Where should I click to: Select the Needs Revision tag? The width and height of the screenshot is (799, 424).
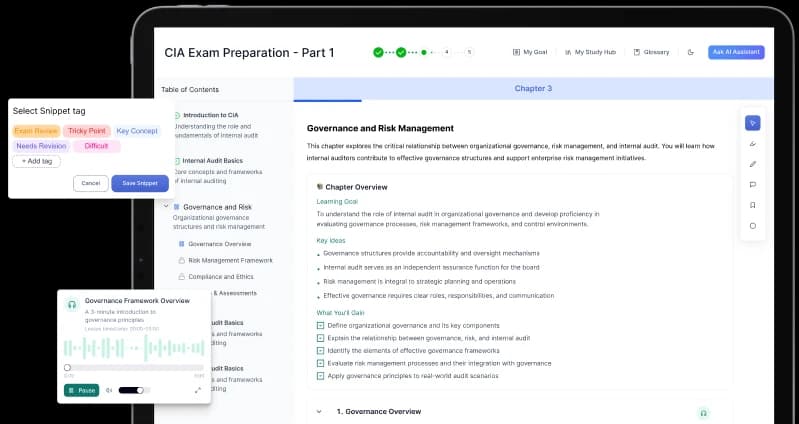click(41, 146)
